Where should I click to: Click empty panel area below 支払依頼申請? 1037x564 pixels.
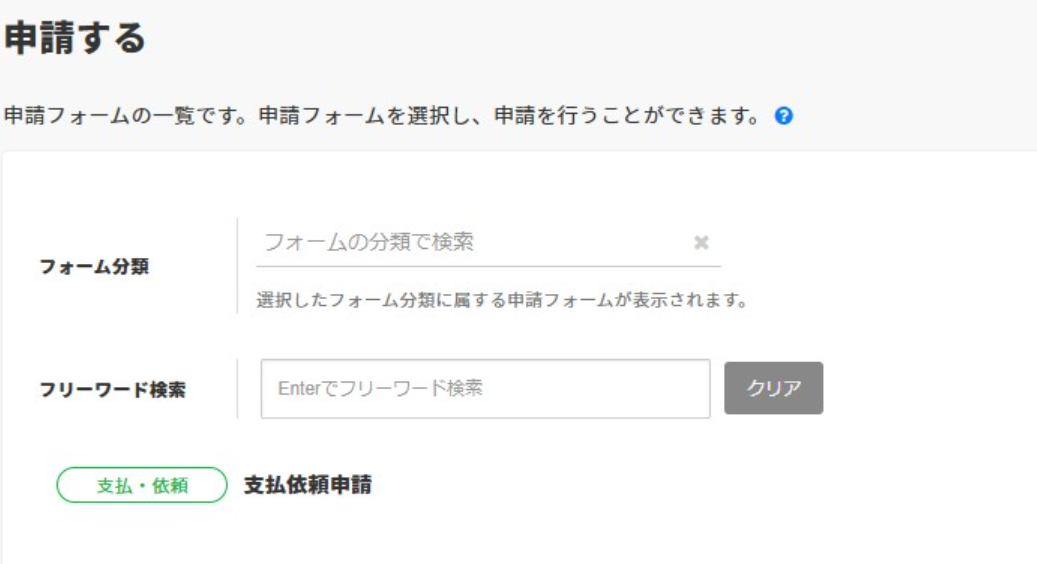500,535
